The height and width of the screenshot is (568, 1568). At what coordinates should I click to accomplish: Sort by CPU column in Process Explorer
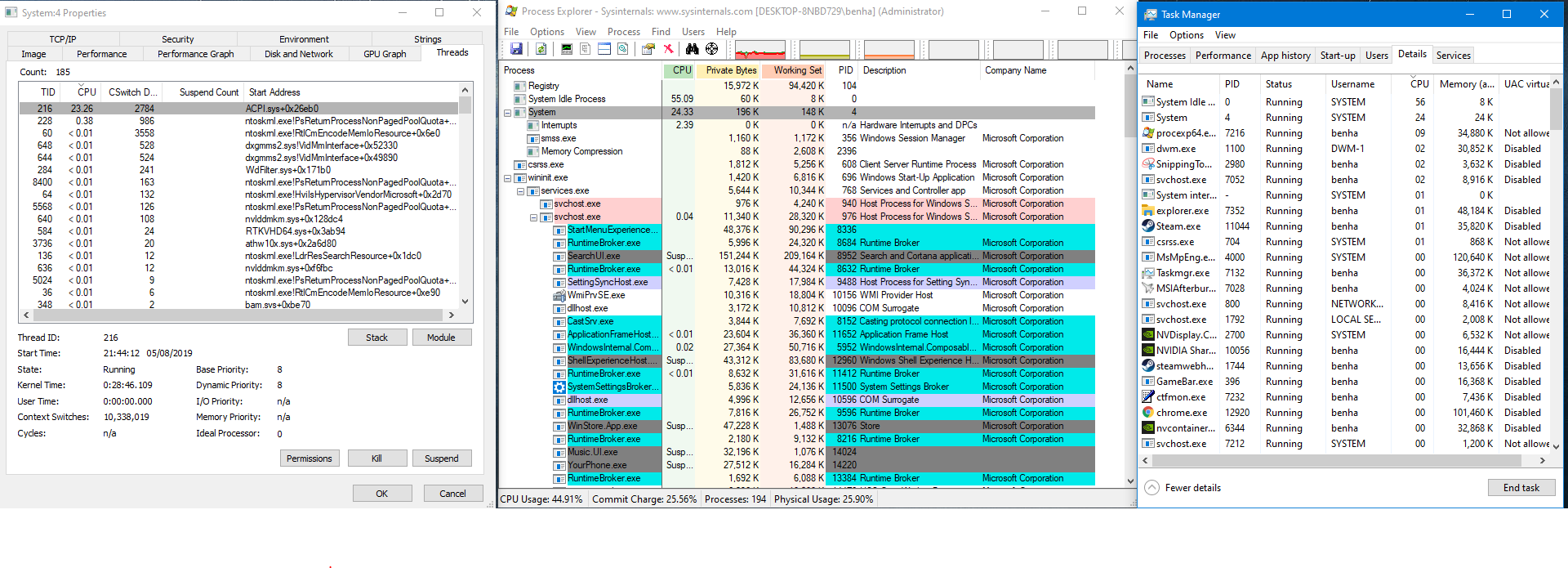pyautogui.click(x=679, y=70)
